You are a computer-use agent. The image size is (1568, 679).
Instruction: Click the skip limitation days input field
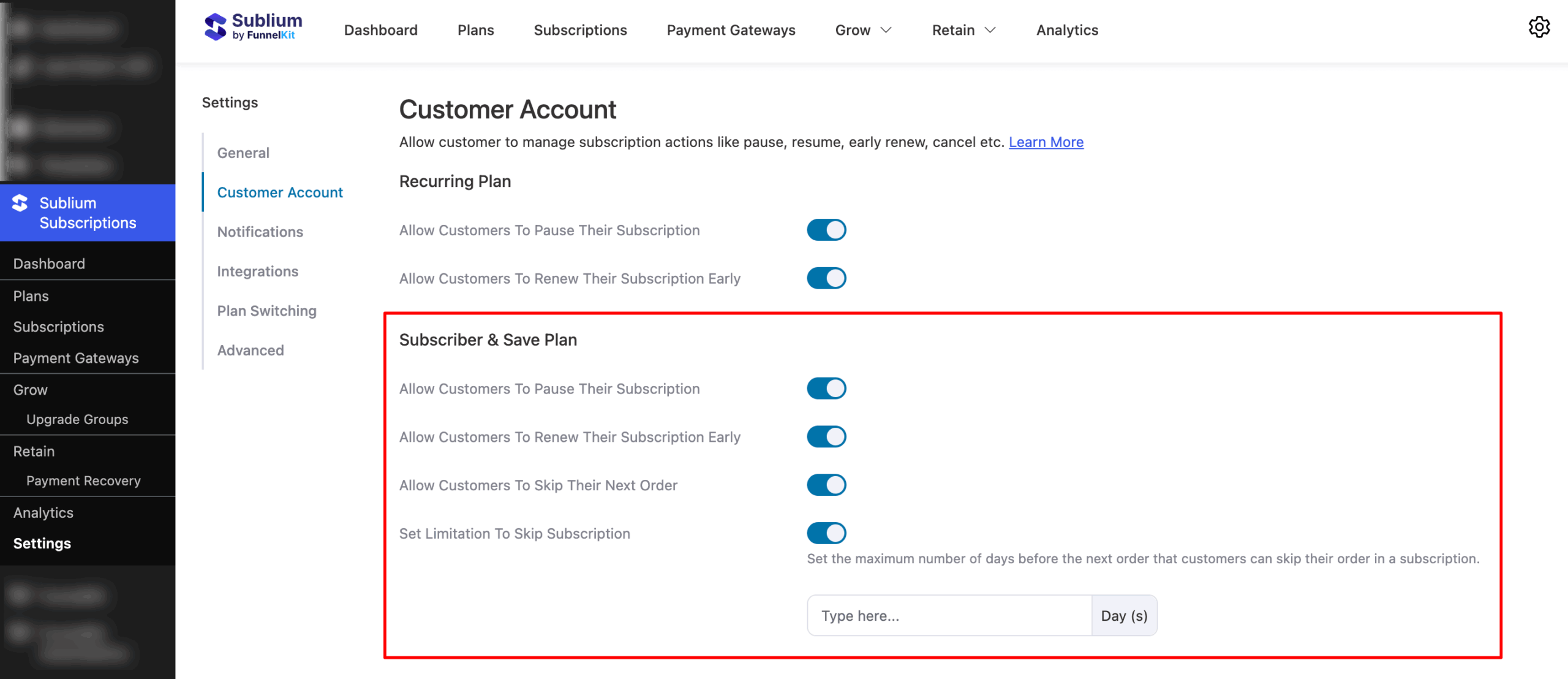tap(949, 615)
